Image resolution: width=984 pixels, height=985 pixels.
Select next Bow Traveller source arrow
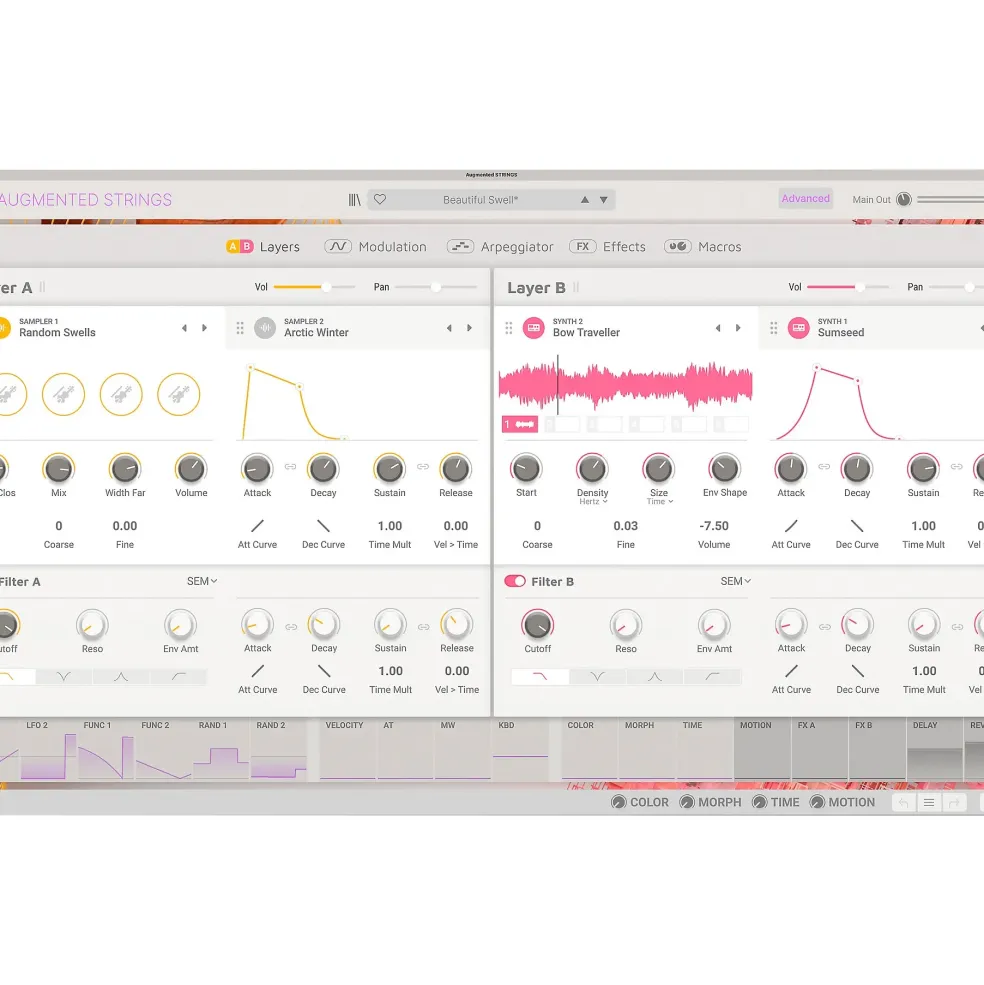coord(738,328)
